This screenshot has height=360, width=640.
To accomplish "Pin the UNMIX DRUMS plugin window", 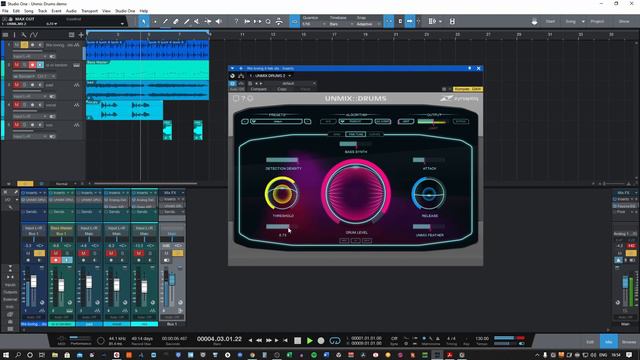I will [469, 69].
